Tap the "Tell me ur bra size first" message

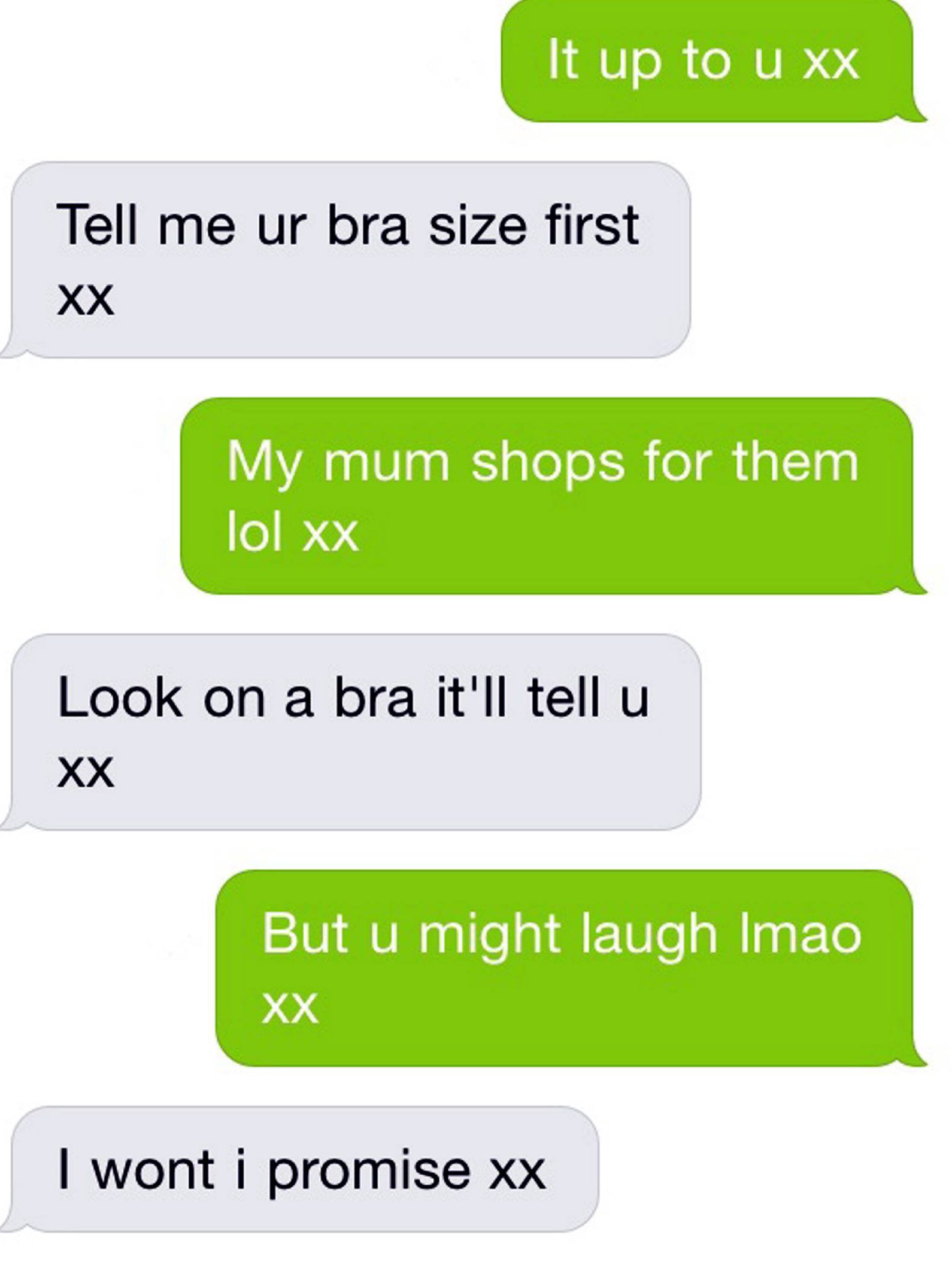(351, 259)
